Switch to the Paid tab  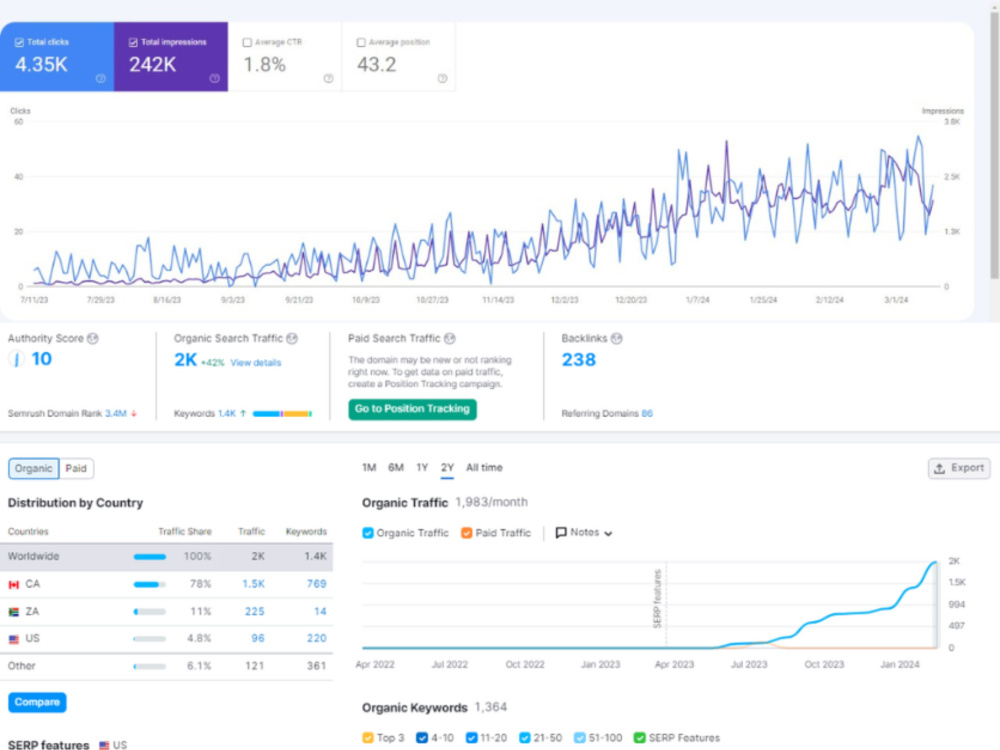[x=76, y=469]
